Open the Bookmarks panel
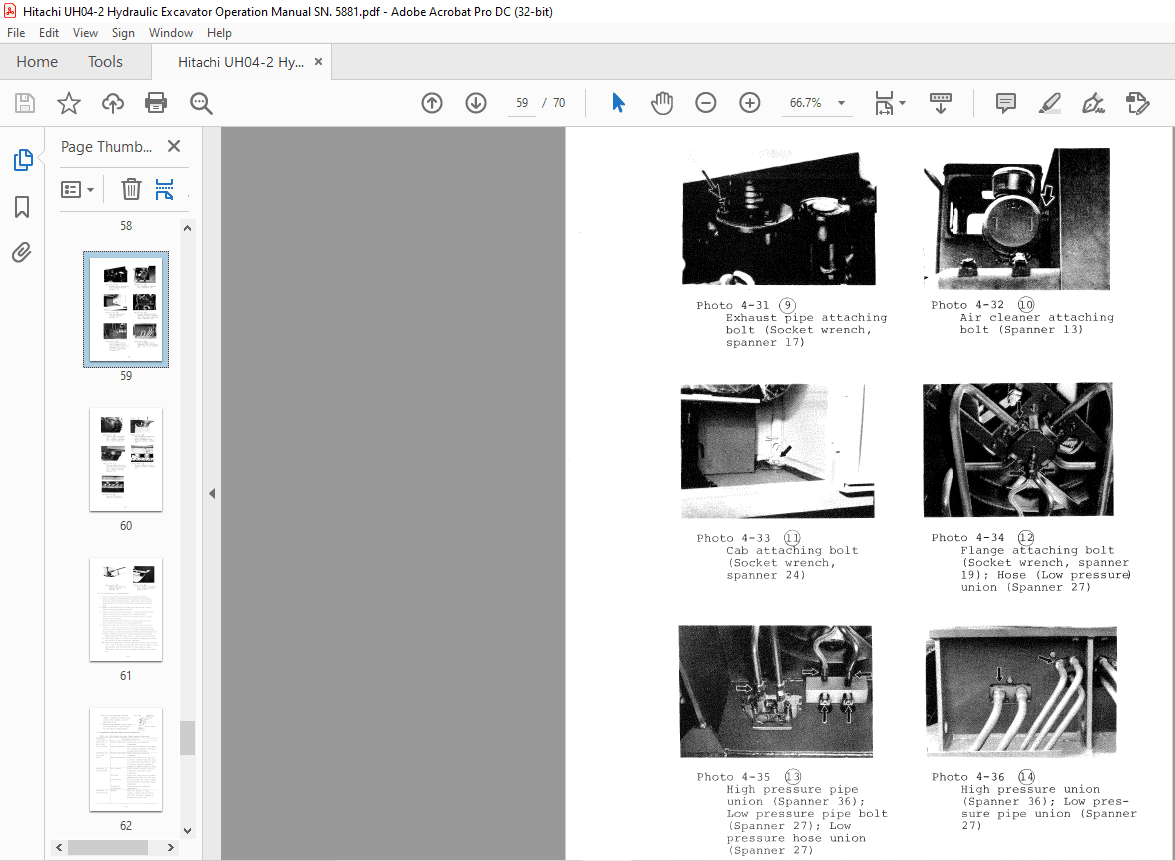The image size is (1175, 861). (x=22, y=206)
